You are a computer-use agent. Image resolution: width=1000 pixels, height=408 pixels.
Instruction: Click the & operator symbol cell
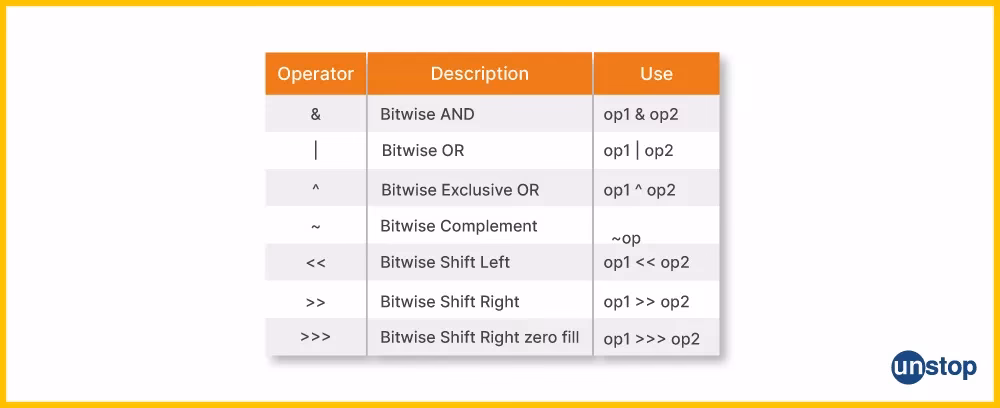pyautogui.click(x=316, y=114)
